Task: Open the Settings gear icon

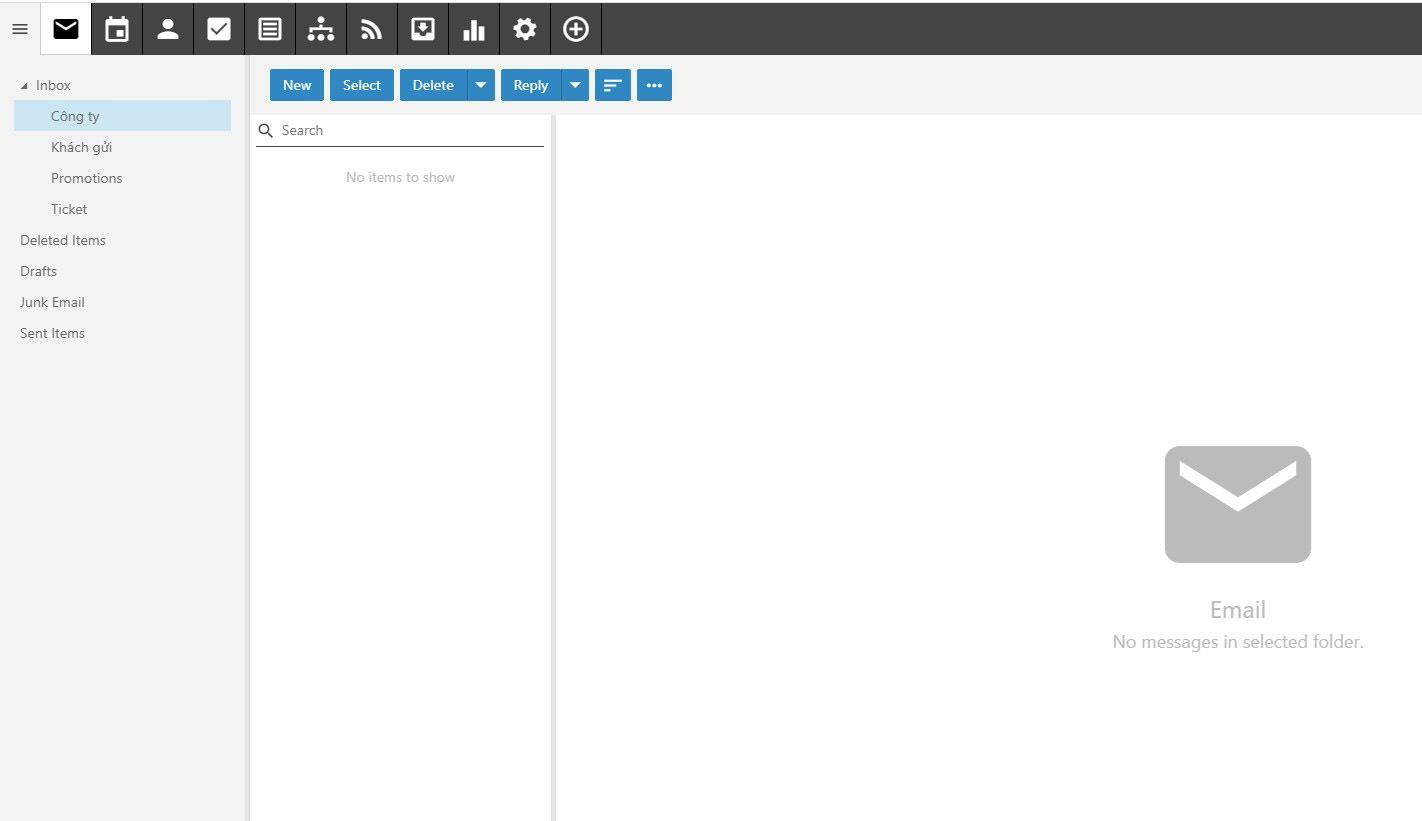Action: point(525,29)
